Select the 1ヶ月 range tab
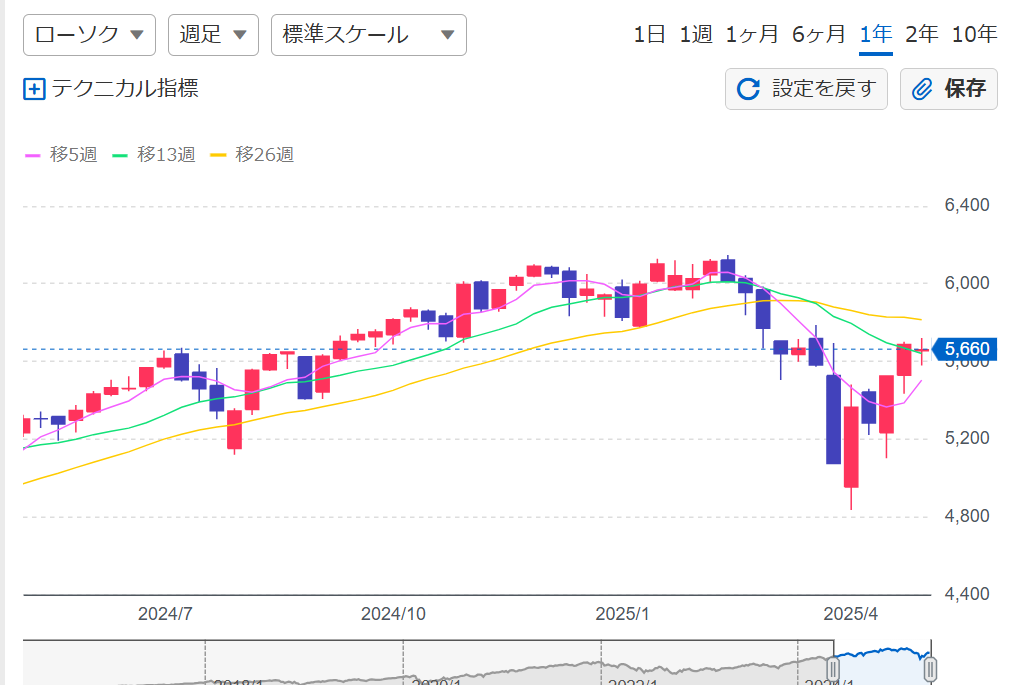This screenshot has width=1015, height=685. click(x=752, y=34)
